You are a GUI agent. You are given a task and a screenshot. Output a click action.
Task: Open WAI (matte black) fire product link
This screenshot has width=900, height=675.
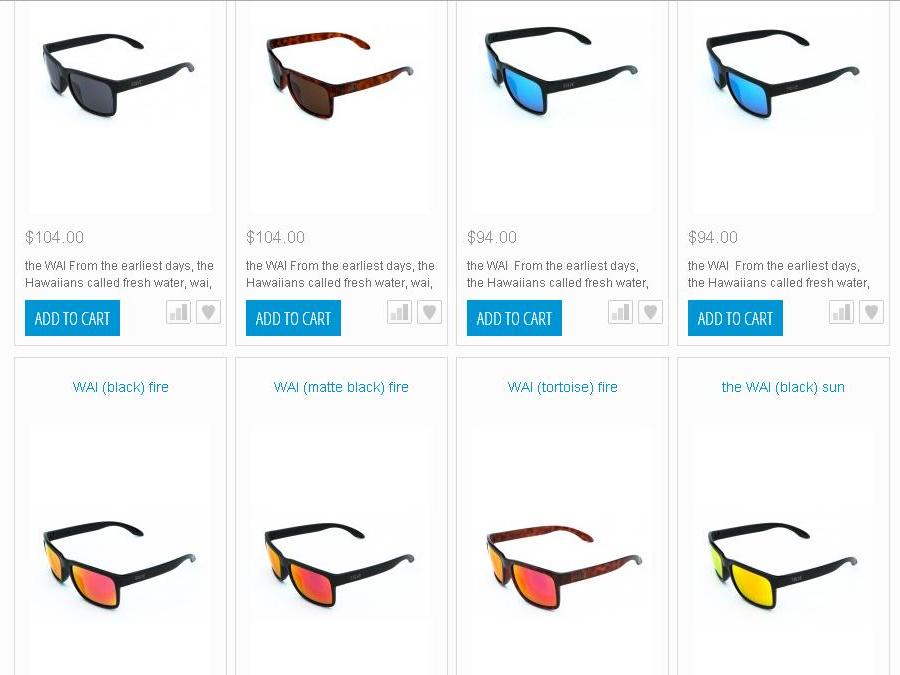[x=342, y=387]
